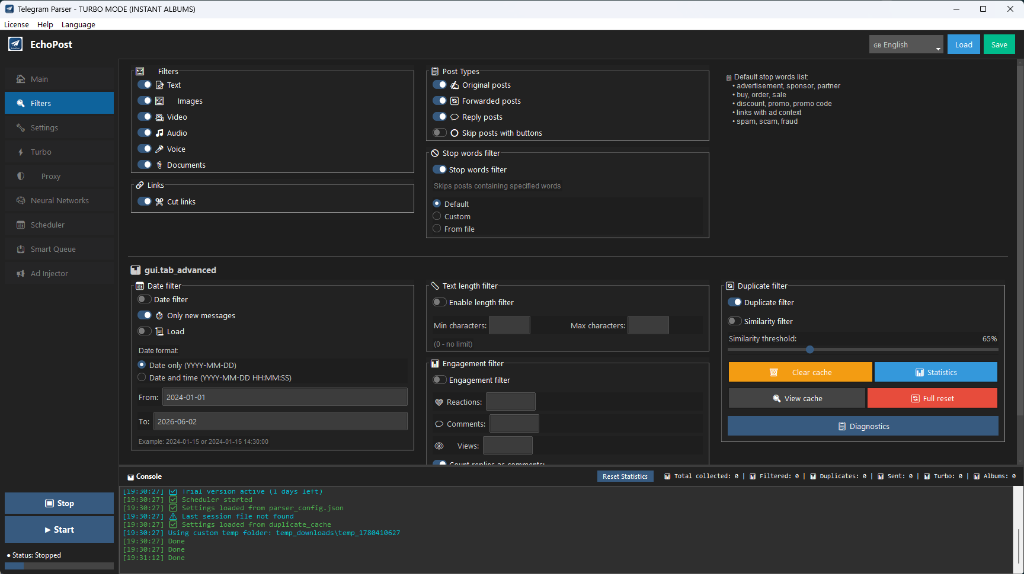1024x574 pixels.
Task: Toggle the Images filter switch
Action: click(144, 101)
